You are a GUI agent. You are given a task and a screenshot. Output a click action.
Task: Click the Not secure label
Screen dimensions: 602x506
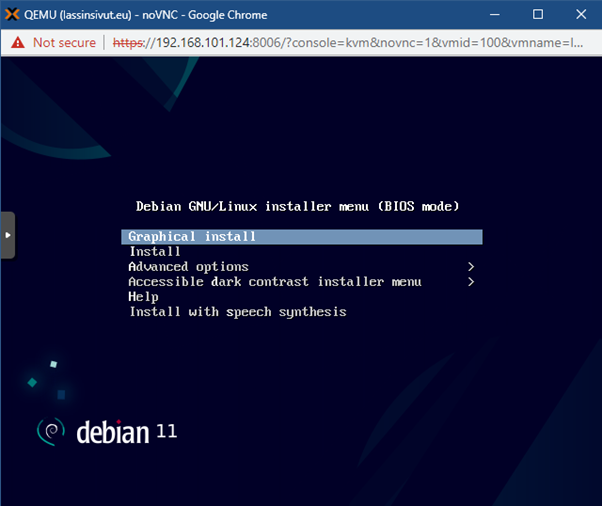64,42
